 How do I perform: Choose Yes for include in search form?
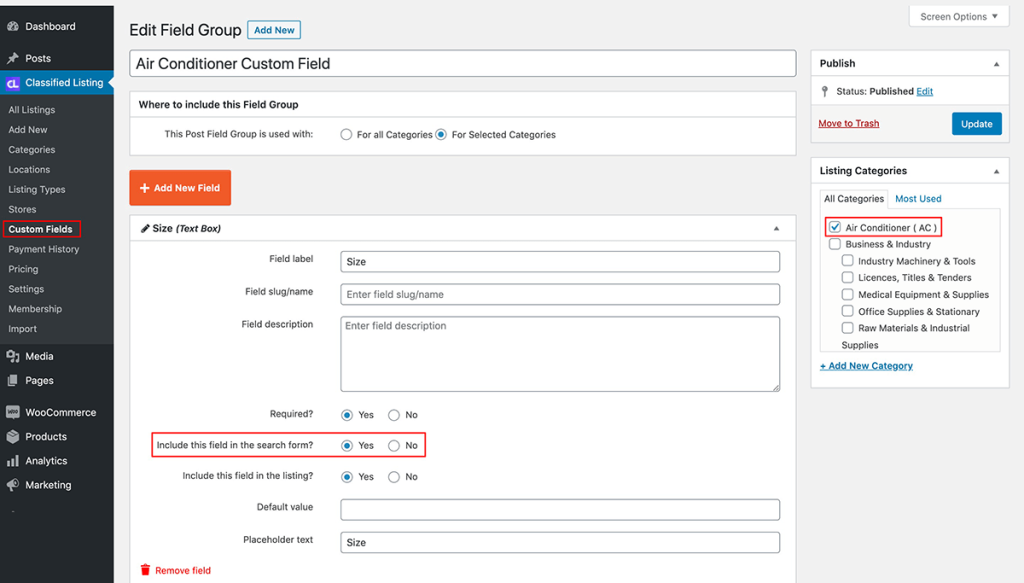click(347, 446)
